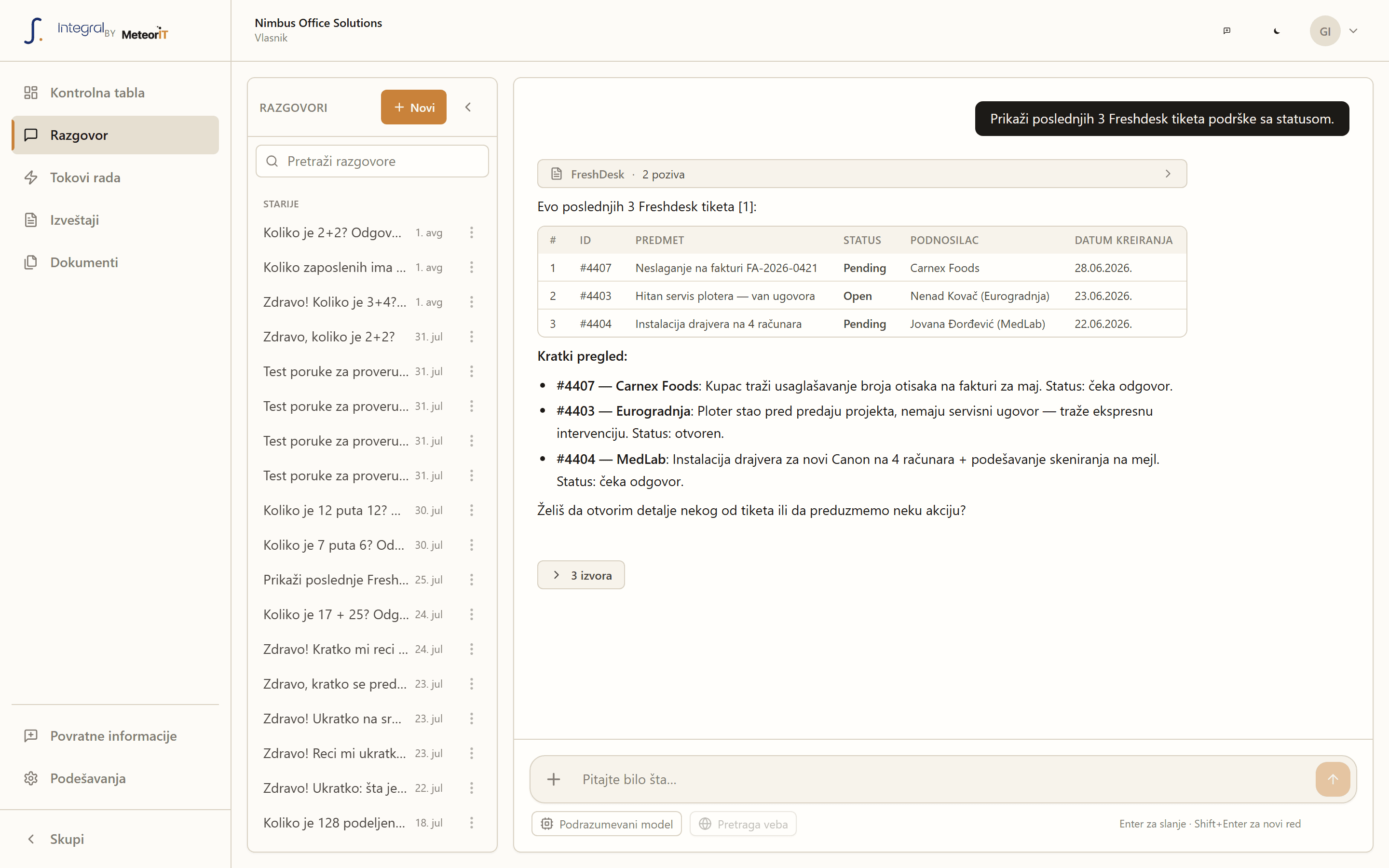Expand the user account menu chevron
The height and width of the screenshot is (868, 1389).
click(x=1353, y=31)
